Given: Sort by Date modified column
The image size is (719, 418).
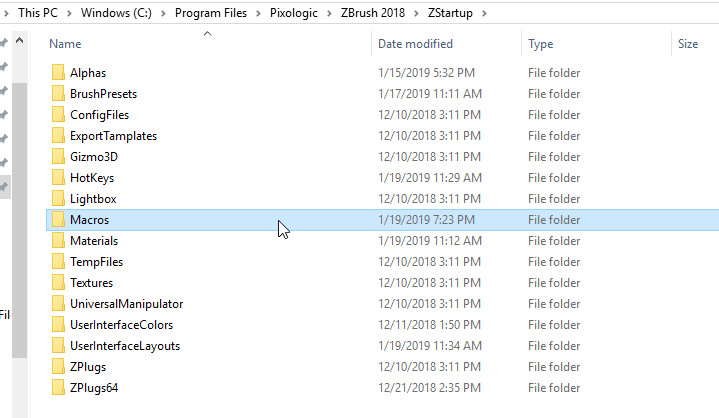Looking at the screenshot, I should 415,44.
